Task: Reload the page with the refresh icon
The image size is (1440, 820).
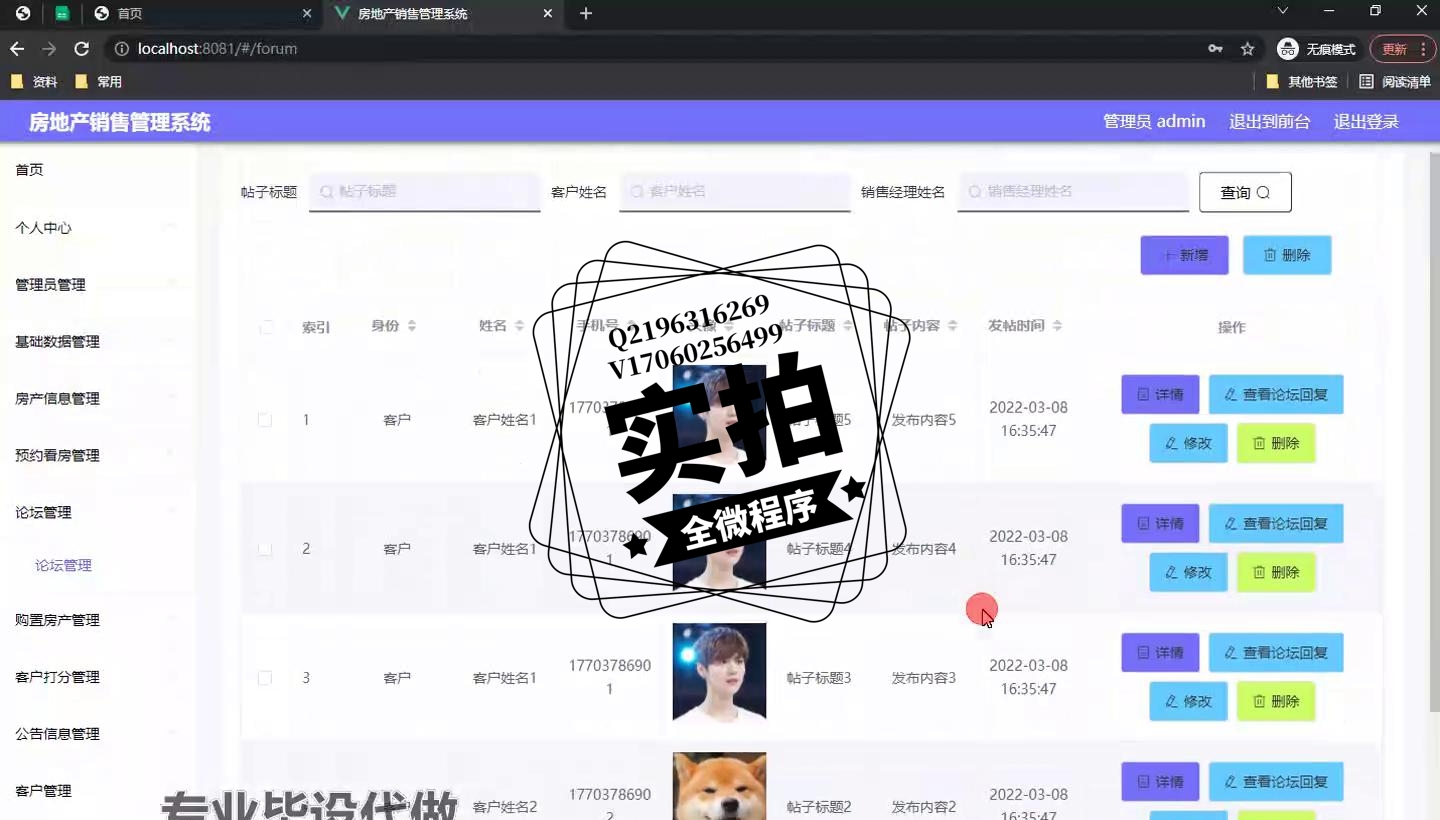Action: coord(82,48)
